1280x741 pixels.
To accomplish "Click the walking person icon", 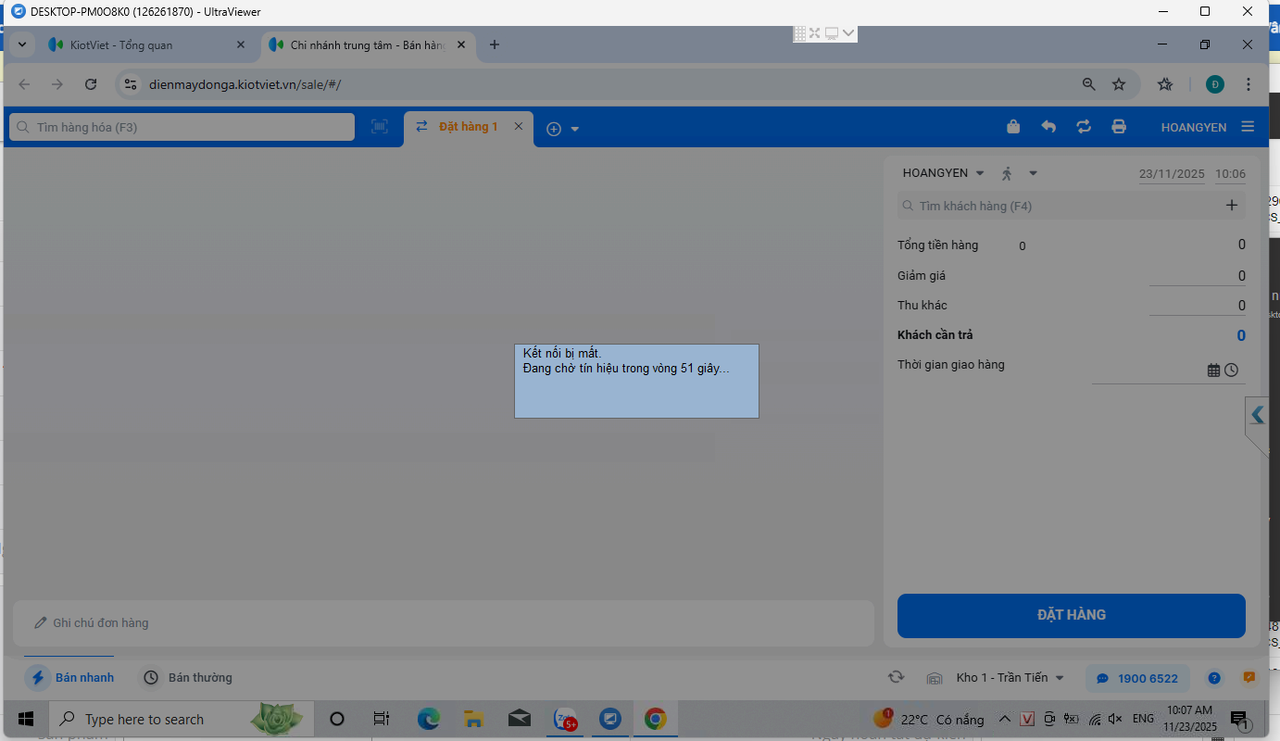I will tap(1007, 173).
